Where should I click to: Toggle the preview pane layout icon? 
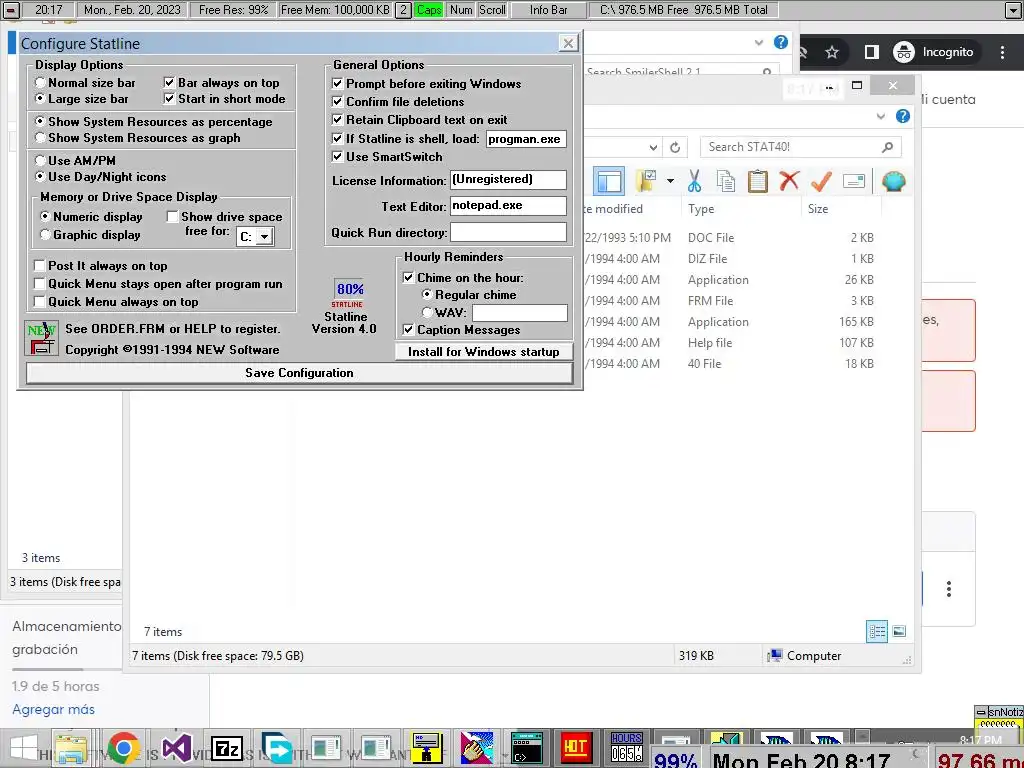click(609, 181)
